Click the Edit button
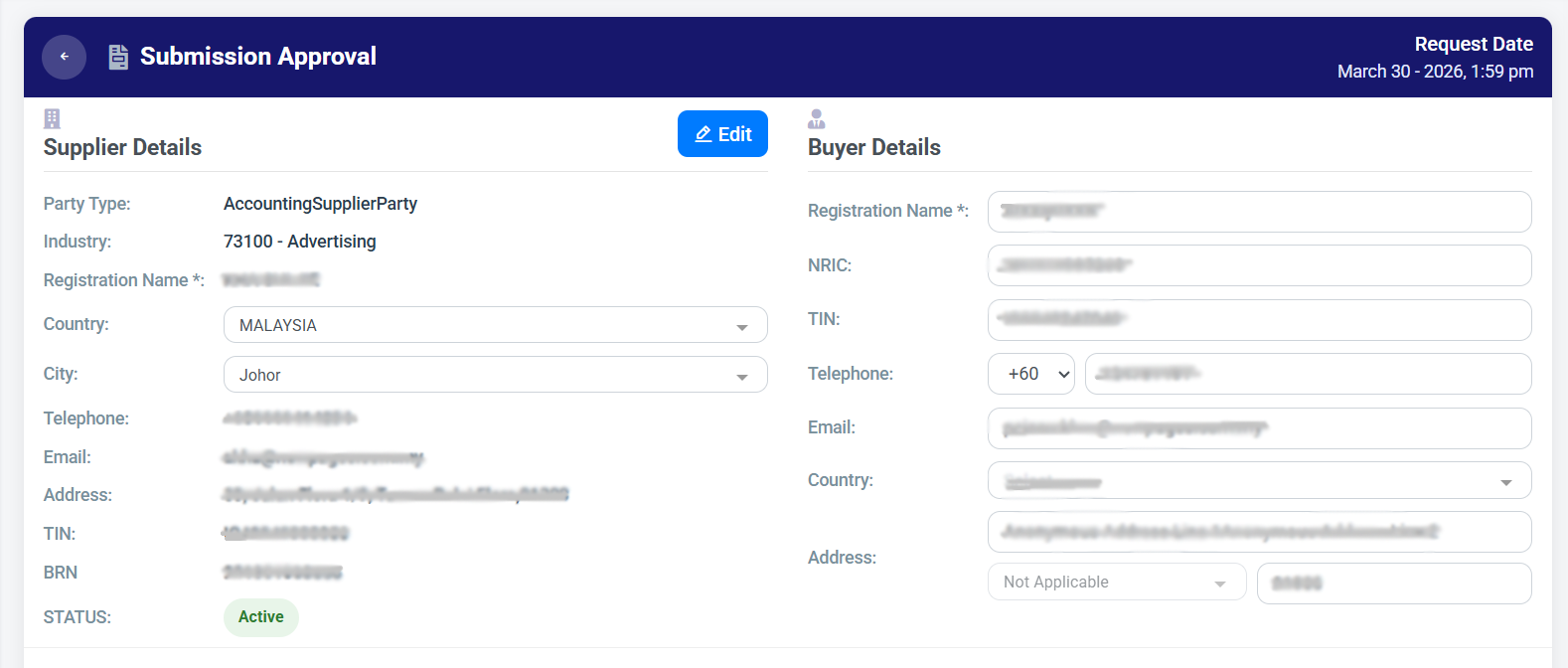The image size is (1568, 668). click(x=722, y=133)
